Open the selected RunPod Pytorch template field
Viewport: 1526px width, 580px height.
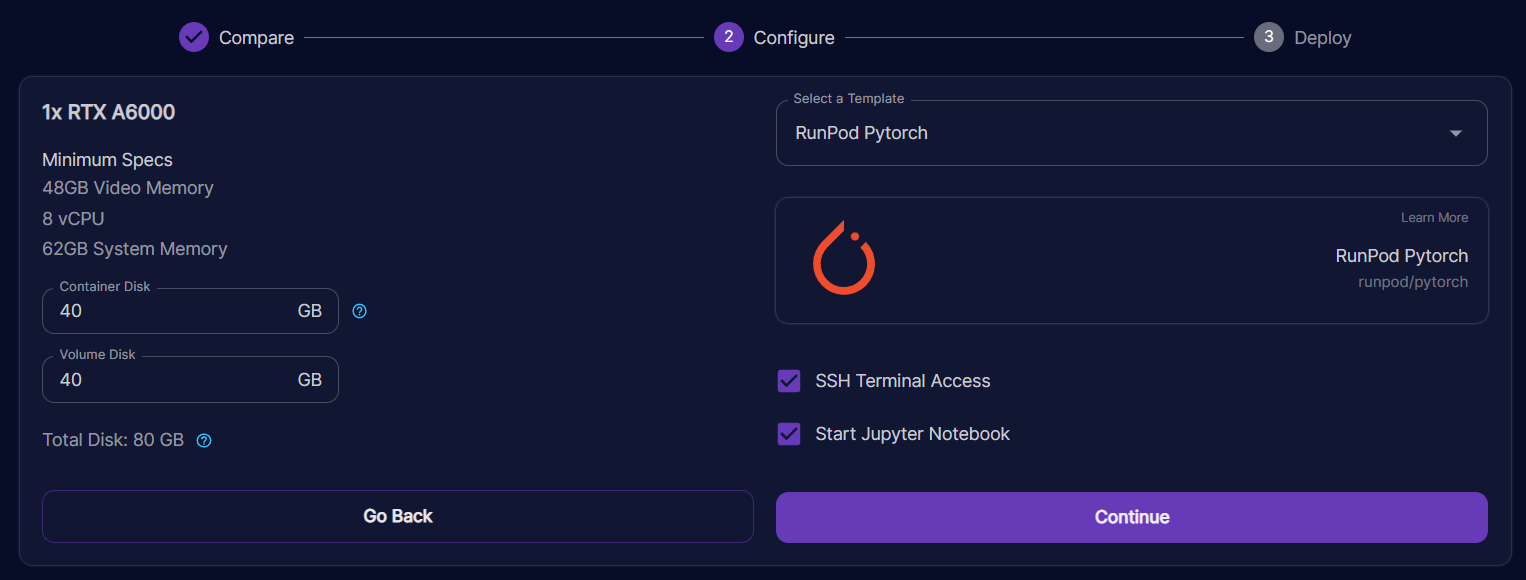[1100, 134]
